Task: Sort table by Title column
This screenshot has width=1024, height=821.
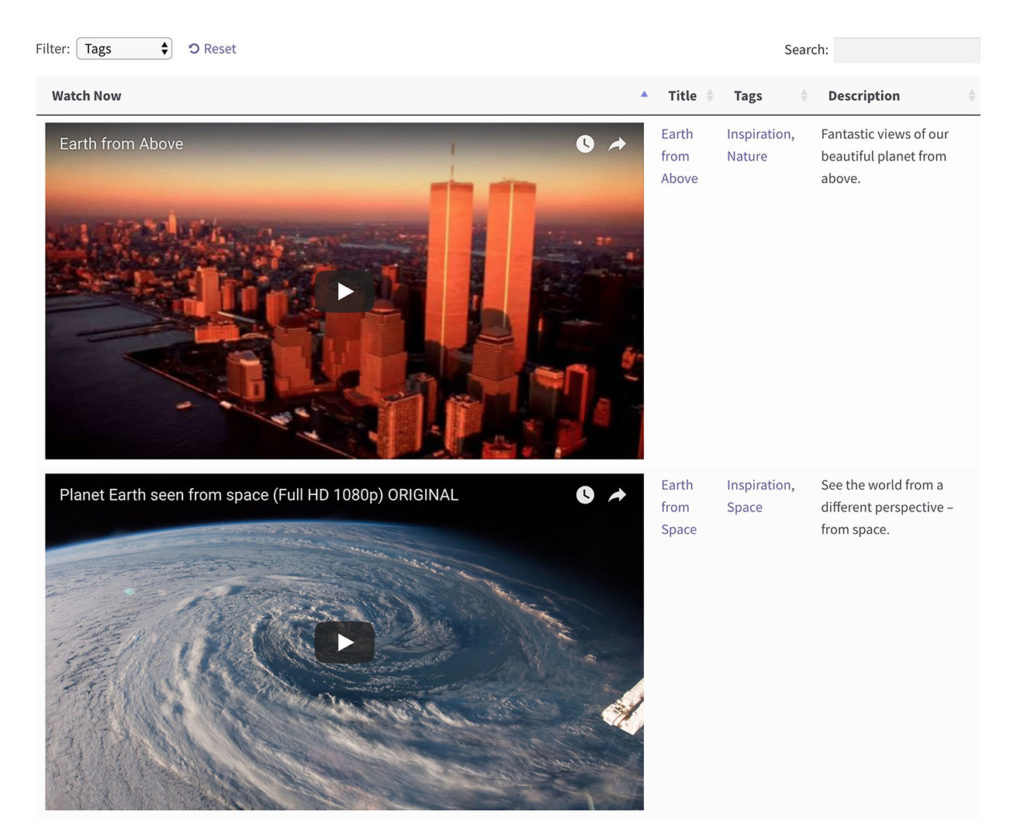Action: pyautogui.click(x=682, y=96)
